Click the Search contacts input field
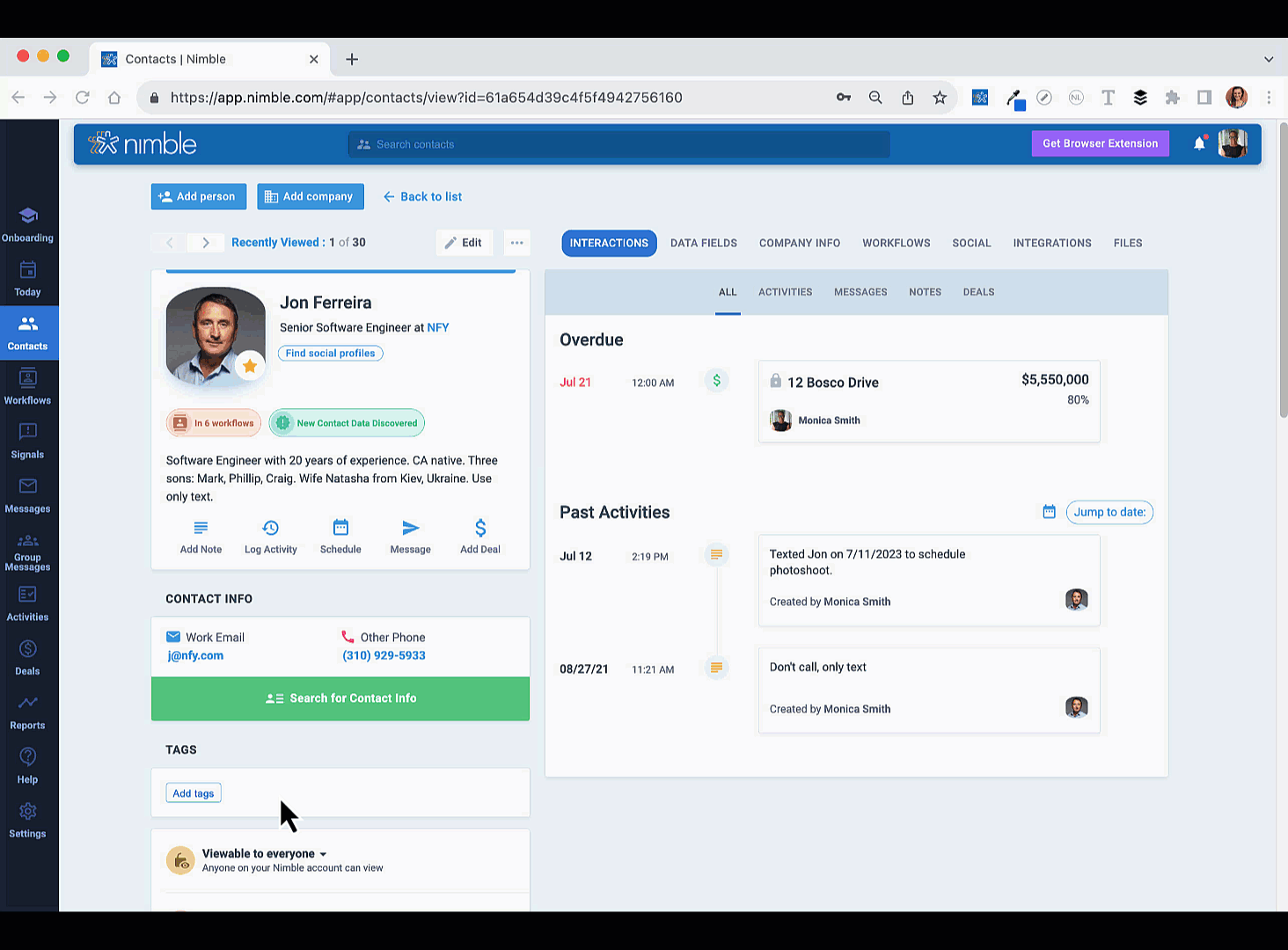 (618, 144)
